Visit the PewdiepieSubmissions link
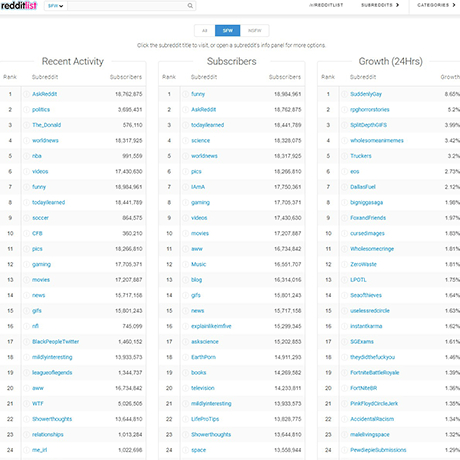This screenshot has height=460, width=460. 378,450
